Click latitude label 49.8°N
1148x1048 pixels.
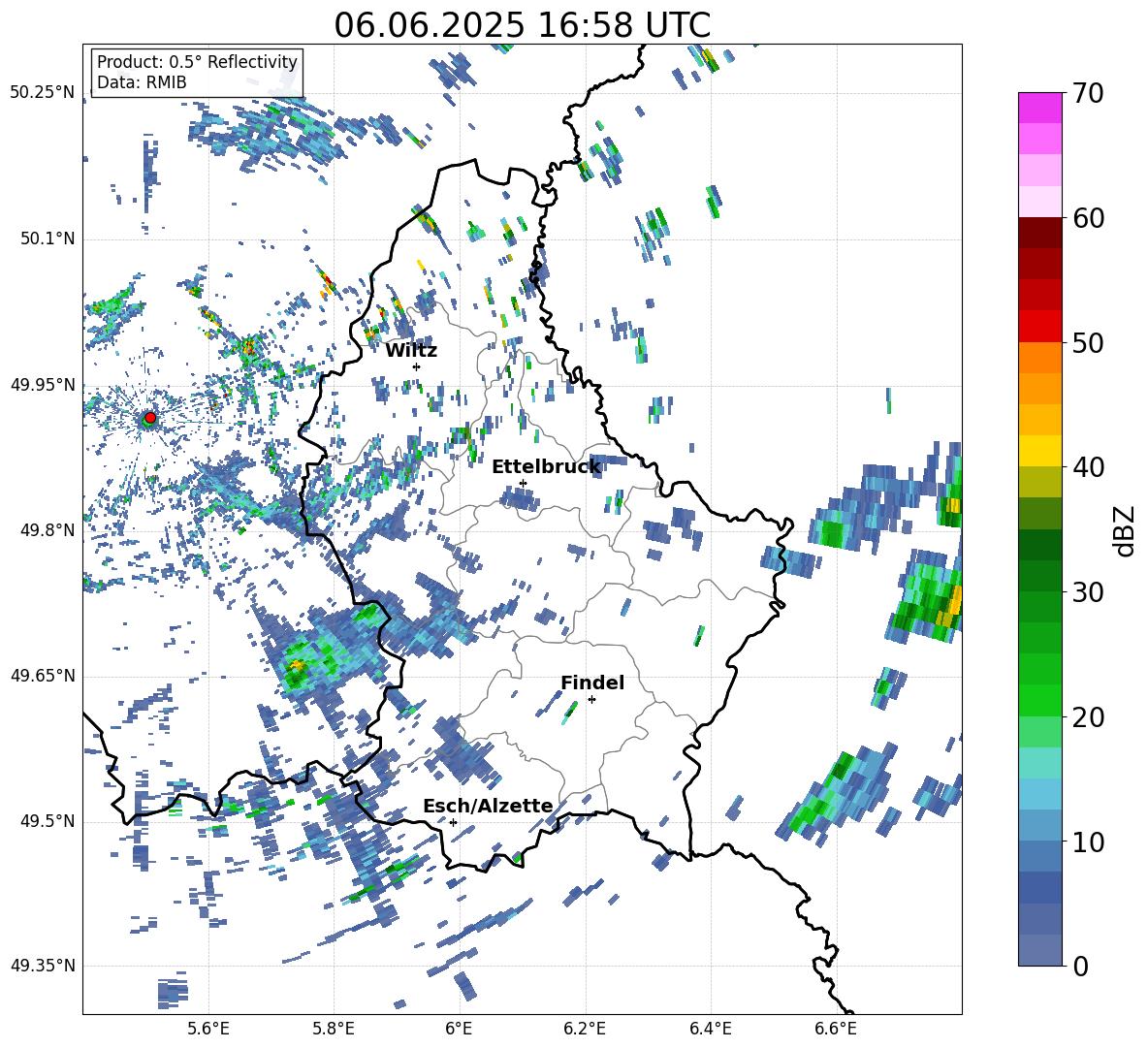coord(48,529)
